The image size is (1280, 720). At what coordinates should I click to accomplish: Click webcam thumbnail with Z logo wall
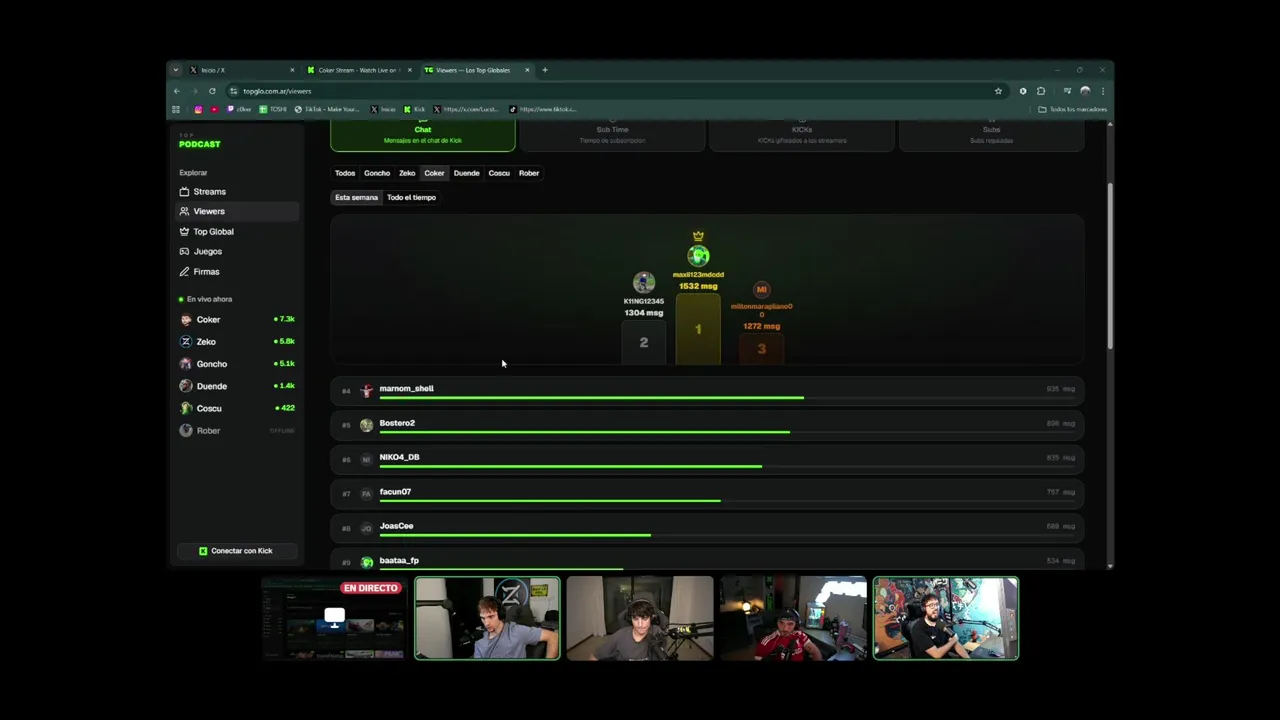(487, 619)
